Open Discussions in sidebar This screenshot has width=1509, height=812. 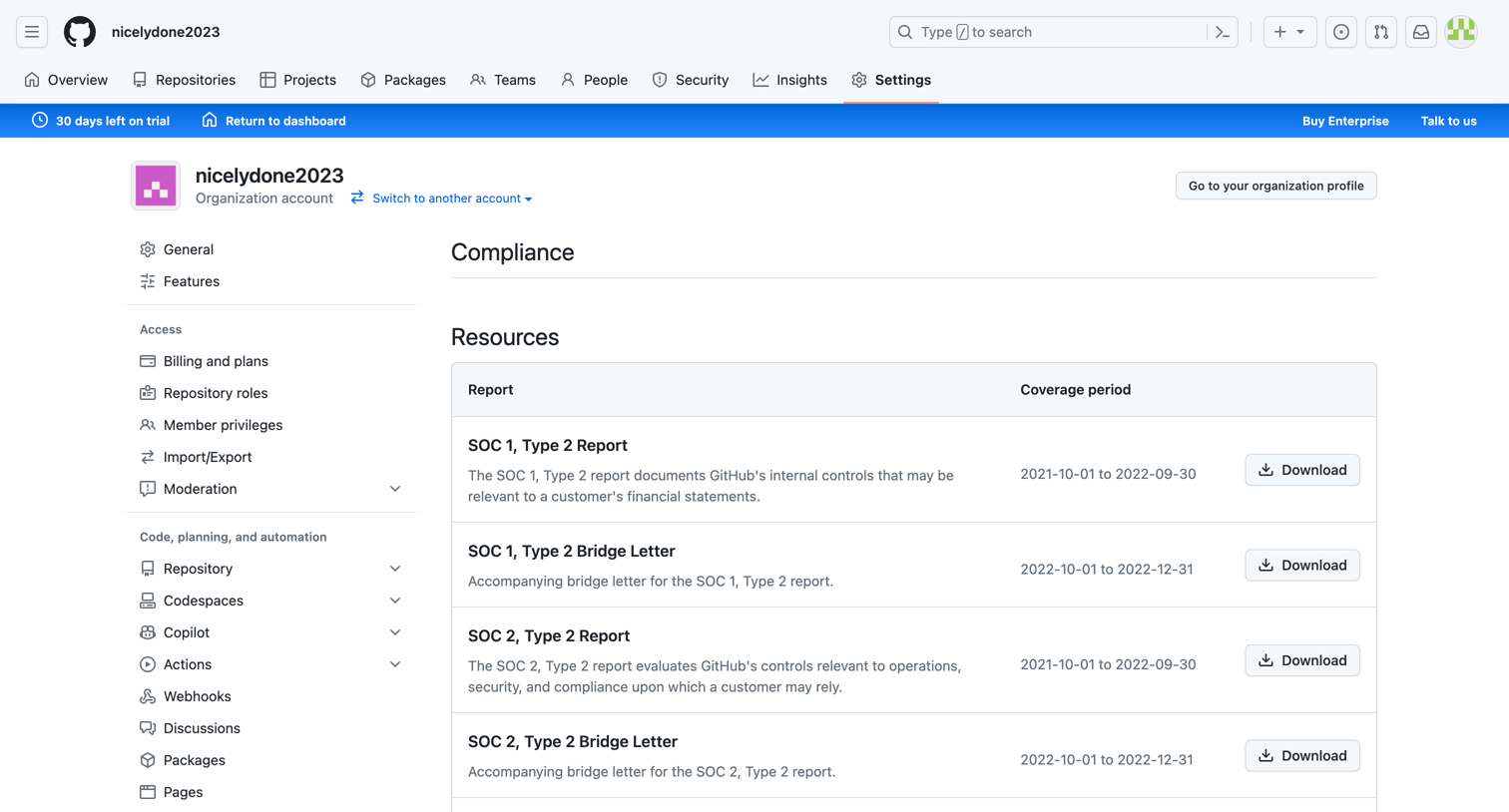271,728
